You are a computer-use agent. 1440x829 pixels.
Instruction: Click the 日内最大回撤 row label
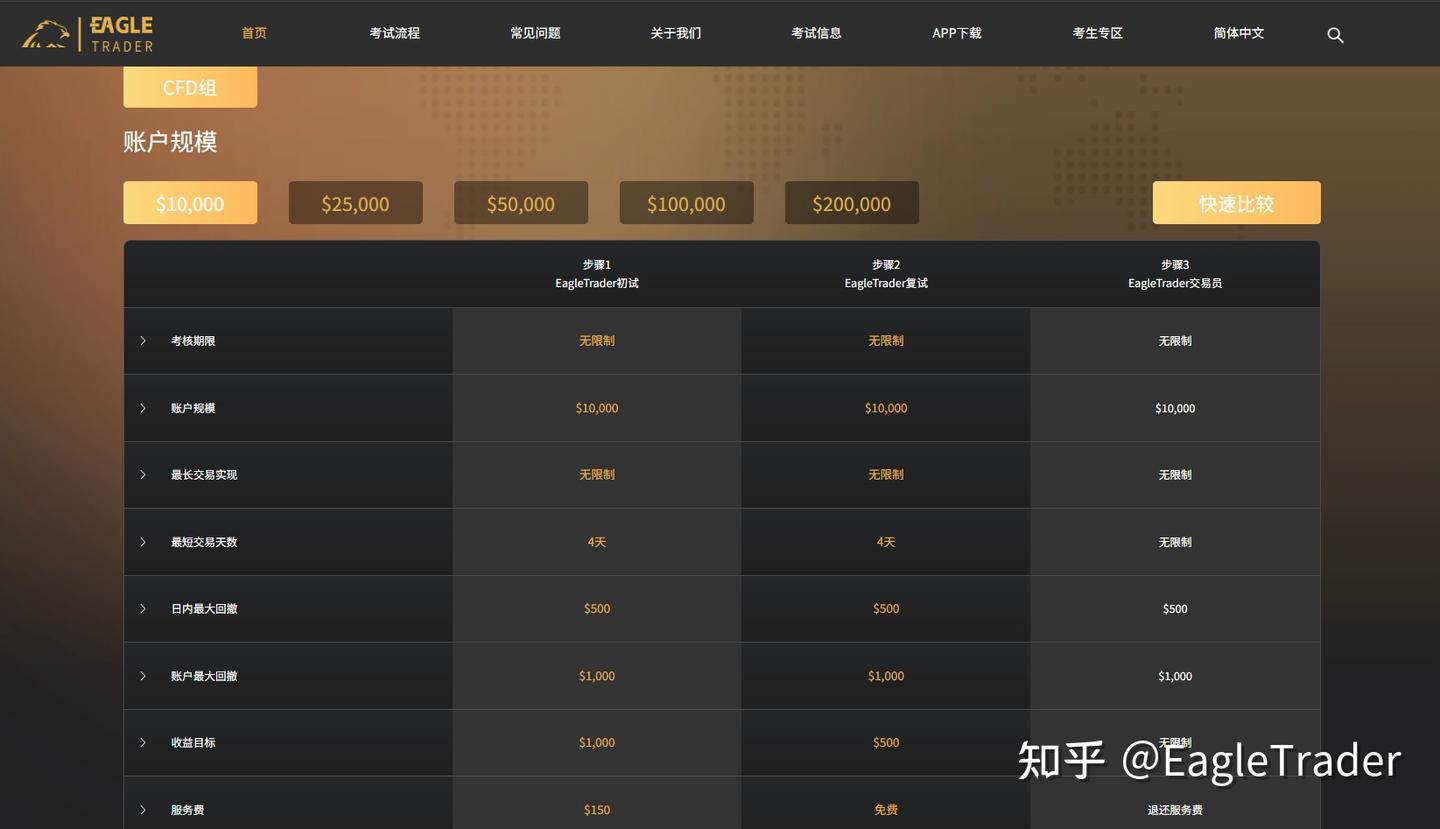(204, 609)
